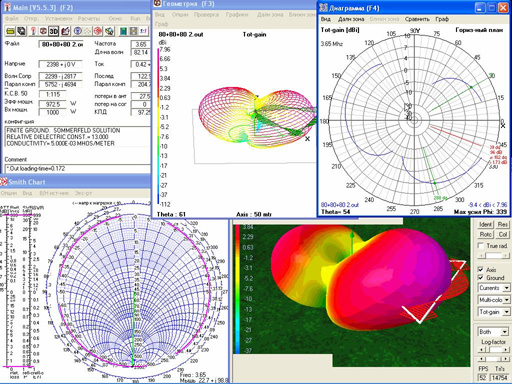The height and width of the screenshot is (384, 512).
Task: Click the yellow open-file toolbar icon
Action: coord(10,31)
